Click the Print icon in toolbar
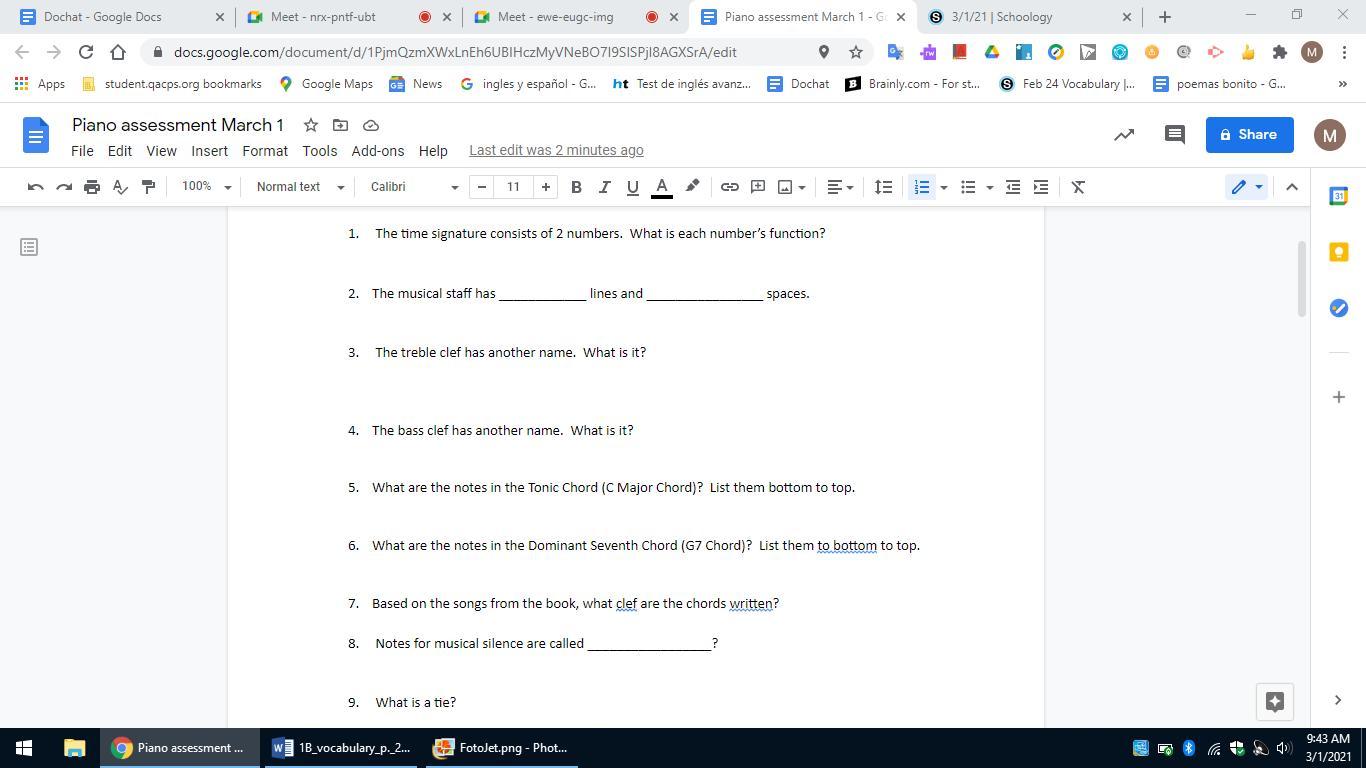This screenshot has width=1366, height=768. (x=92, y=187)
